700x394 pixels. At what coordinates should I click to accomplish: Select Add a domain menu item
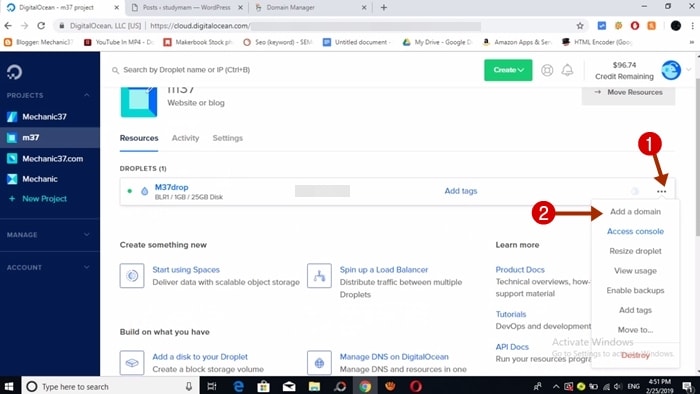click(x=635, y=212)
